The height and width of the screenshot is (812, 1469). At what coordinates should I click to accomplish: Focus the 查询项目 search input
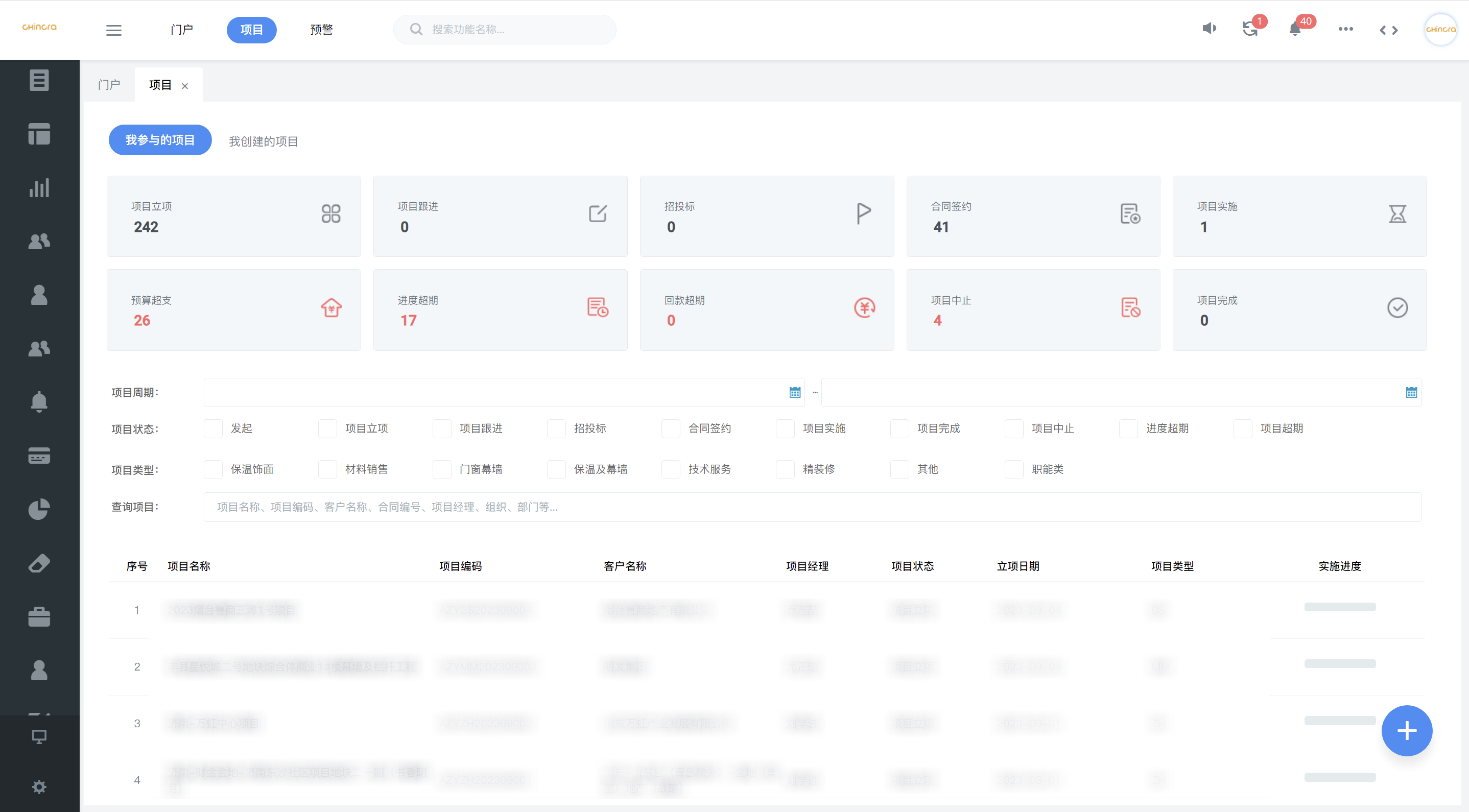[x=812, y=507]
